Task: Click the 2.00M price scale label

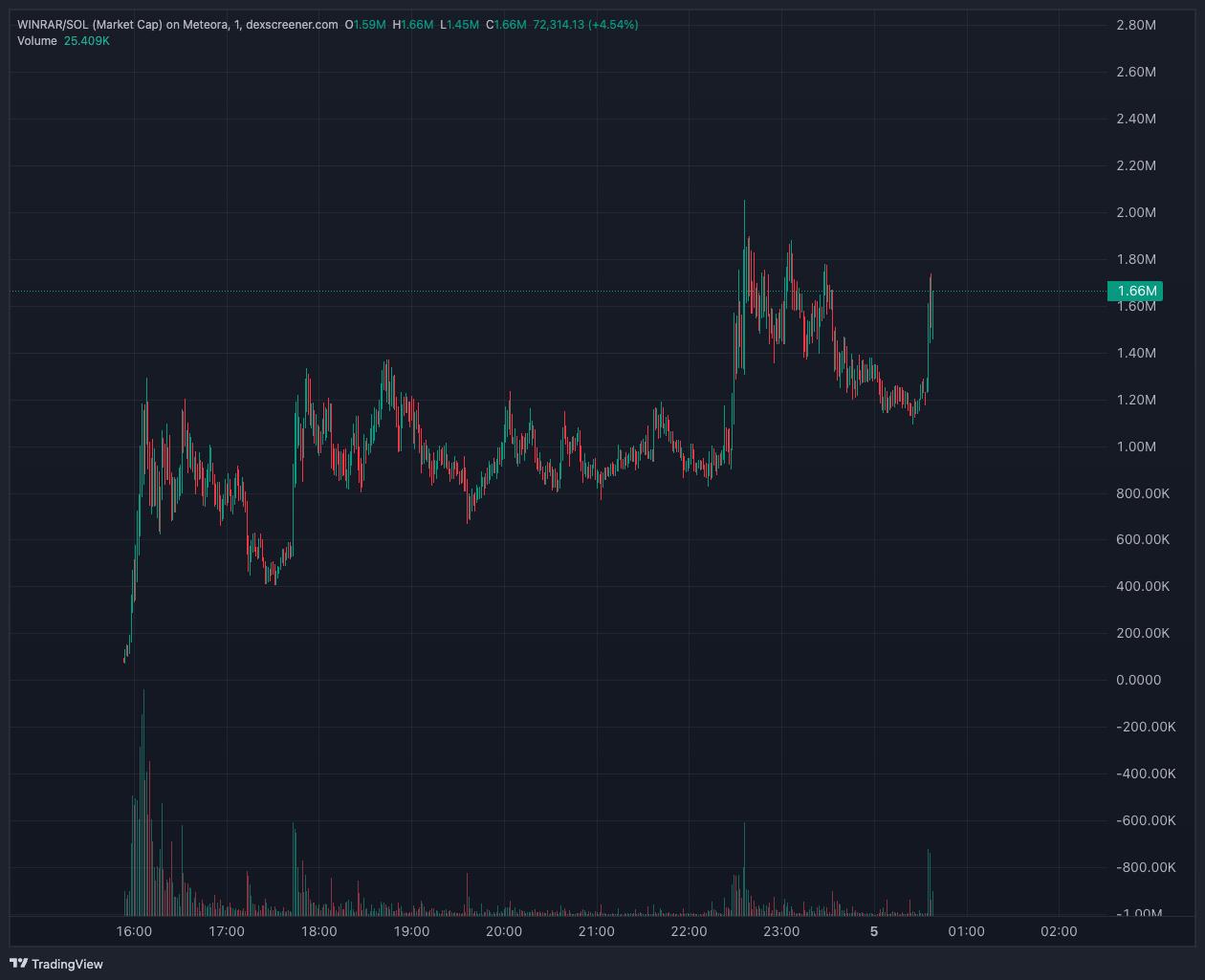Action: pos(1136,212)
